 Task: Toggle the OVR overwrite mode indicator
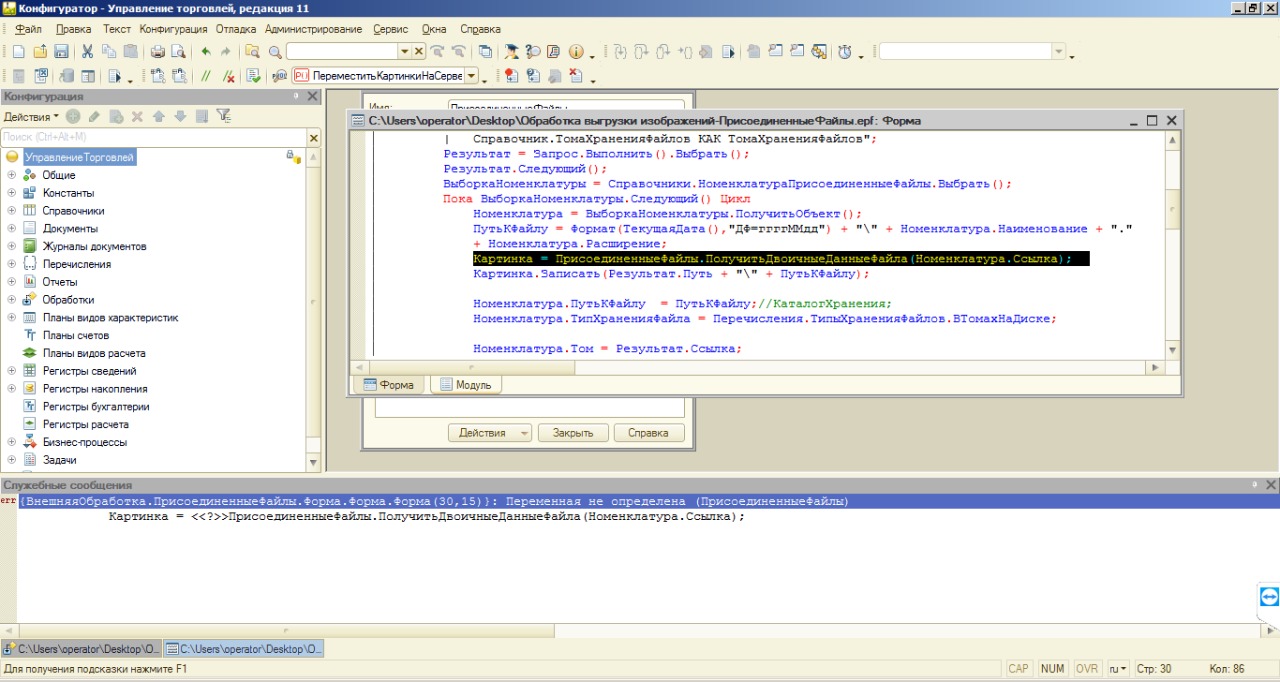pos(1086,668)
